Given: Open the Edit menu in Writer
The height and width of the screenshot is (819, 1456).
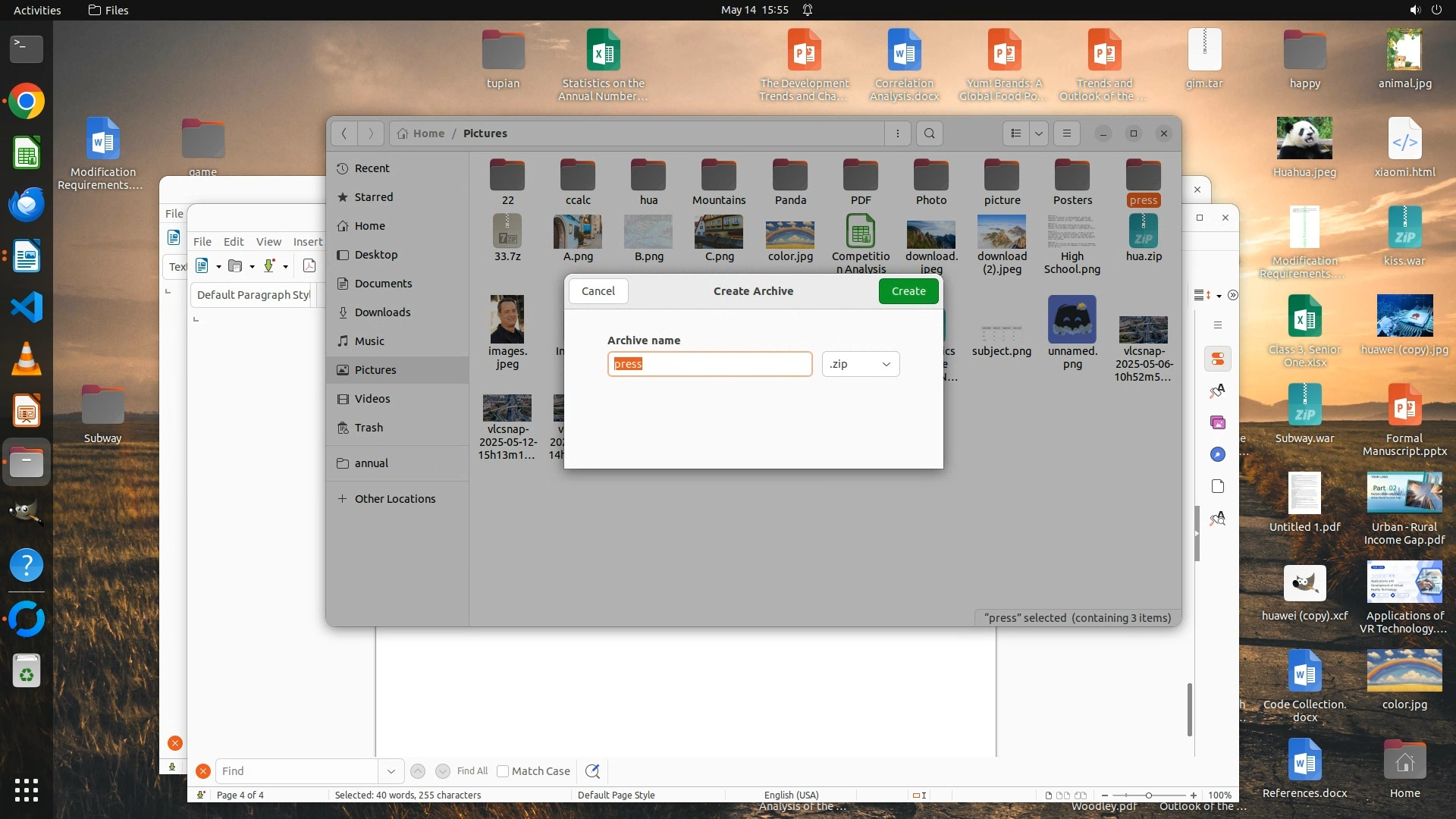Looking at the screenshot, I should 234,241.
